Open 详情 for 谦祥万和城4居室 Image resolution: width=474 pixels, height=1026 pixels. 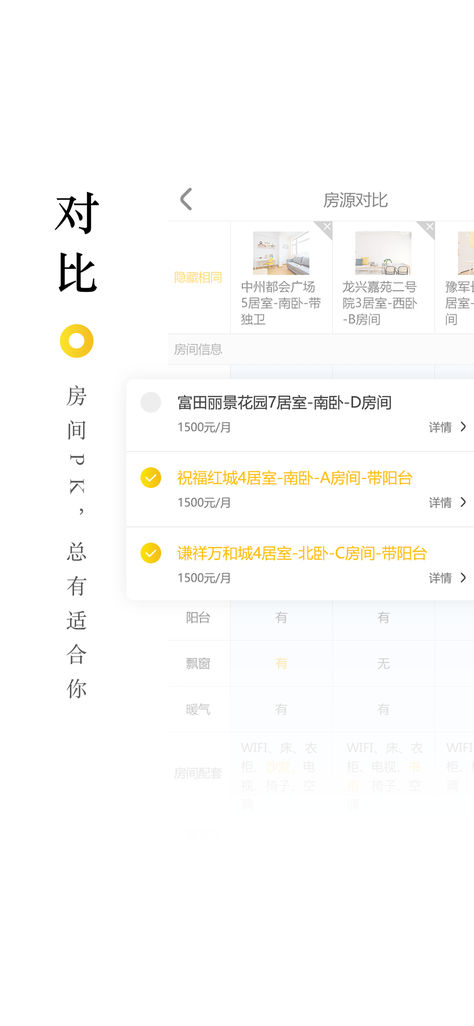click(x=440, y=578)
